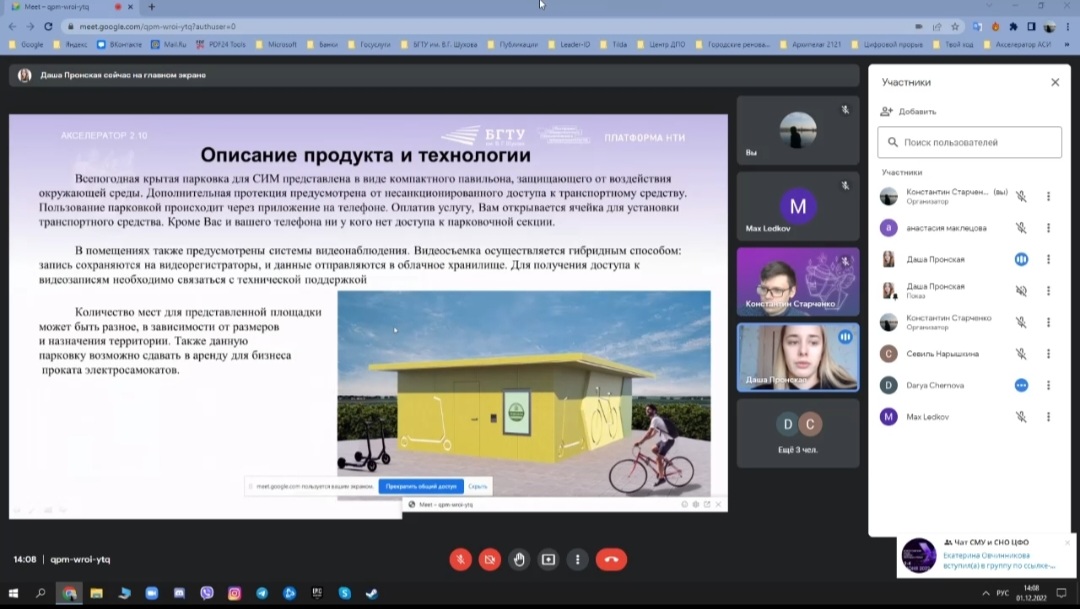Open options menu for Даша Пронская Показ
1080x609 pixels.
1048,291
